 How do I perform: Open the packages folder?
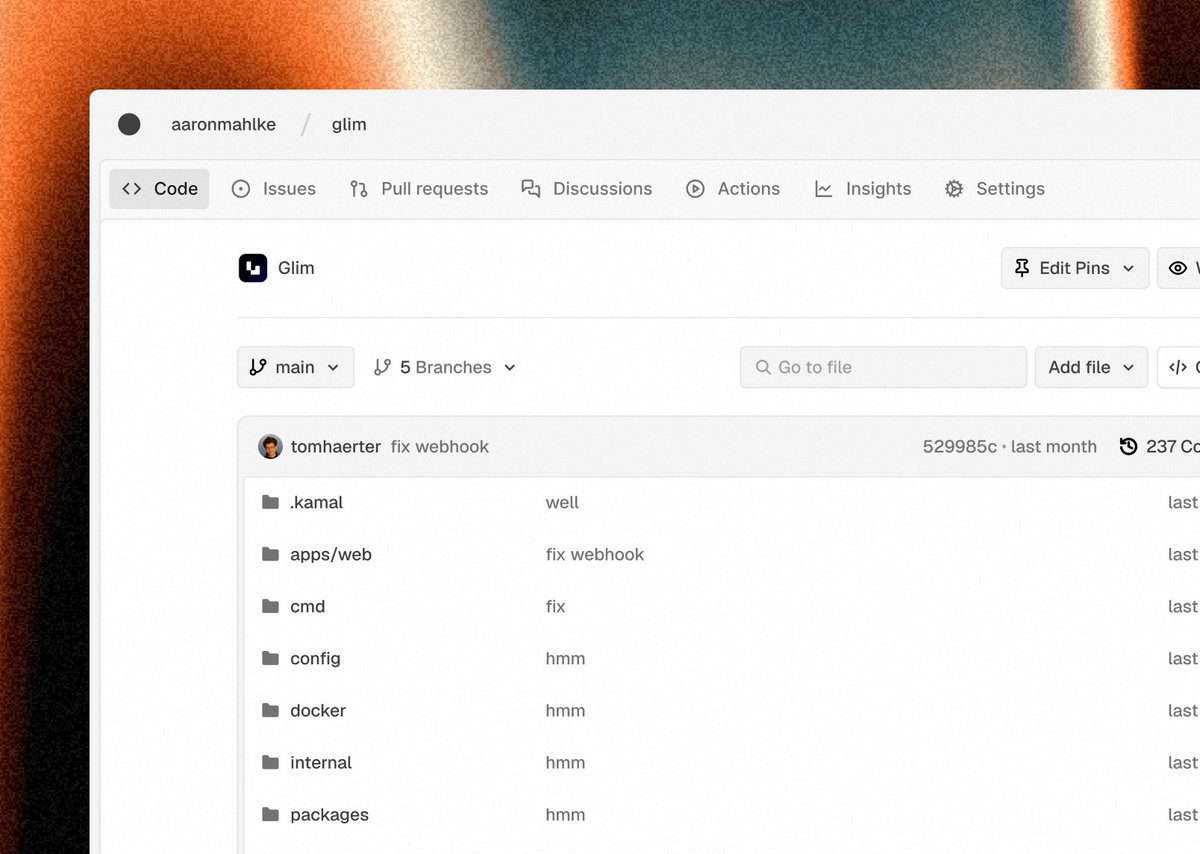coord(329,815)
